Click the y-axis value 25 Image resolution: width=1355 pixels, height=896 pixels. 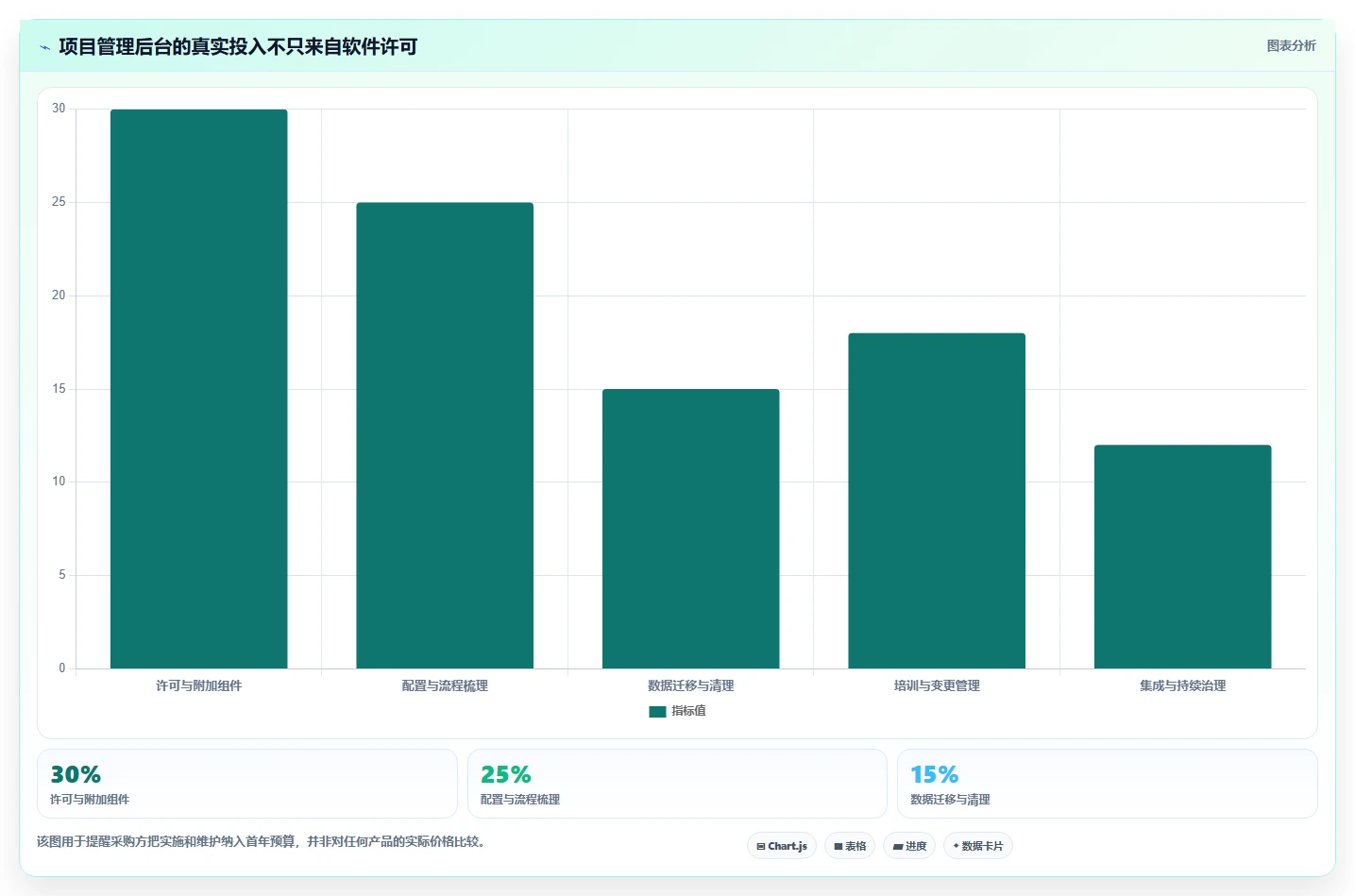click(x=59, y=202)
